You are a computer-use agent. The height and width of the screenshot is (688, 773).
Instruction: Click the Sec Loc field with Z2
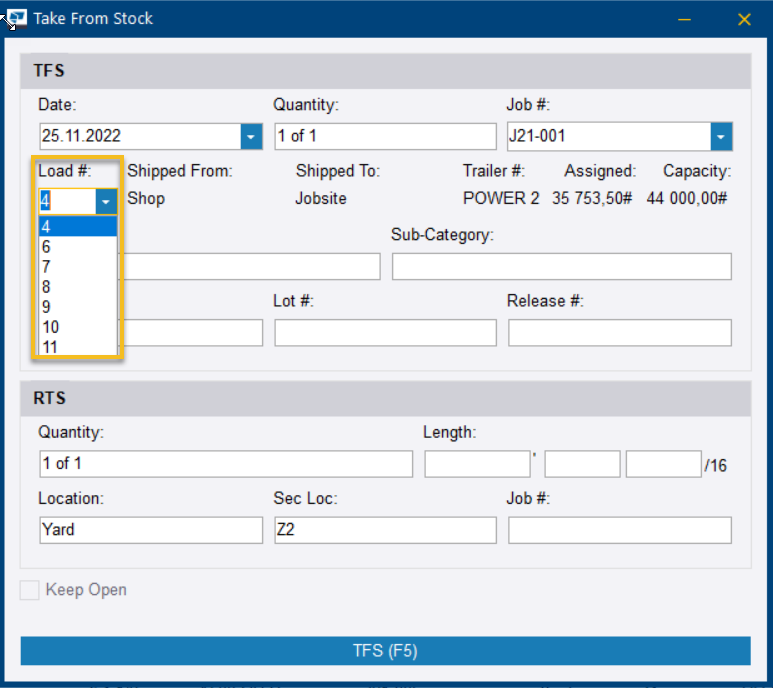(x=385, y=530)
